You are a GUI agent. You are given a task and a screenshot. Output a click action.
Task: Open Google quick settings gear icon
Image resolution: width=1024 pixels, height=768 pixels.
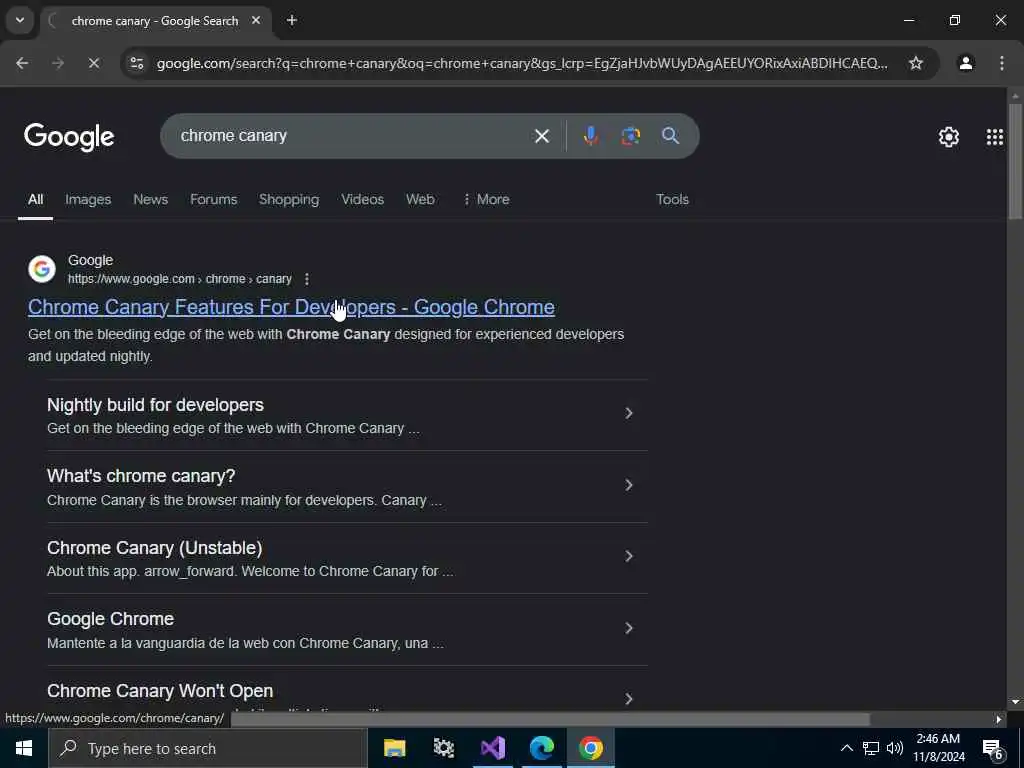point(948,137)
